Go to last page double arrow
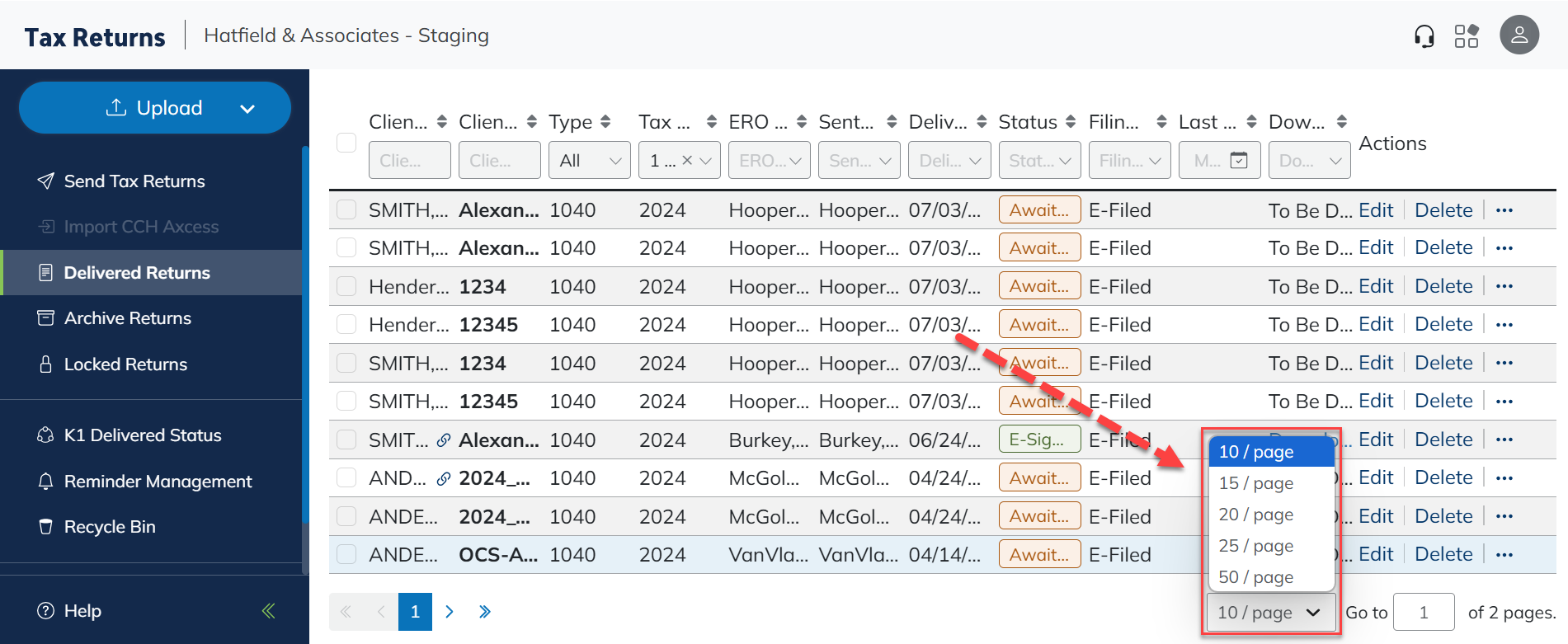 point(484,612)
